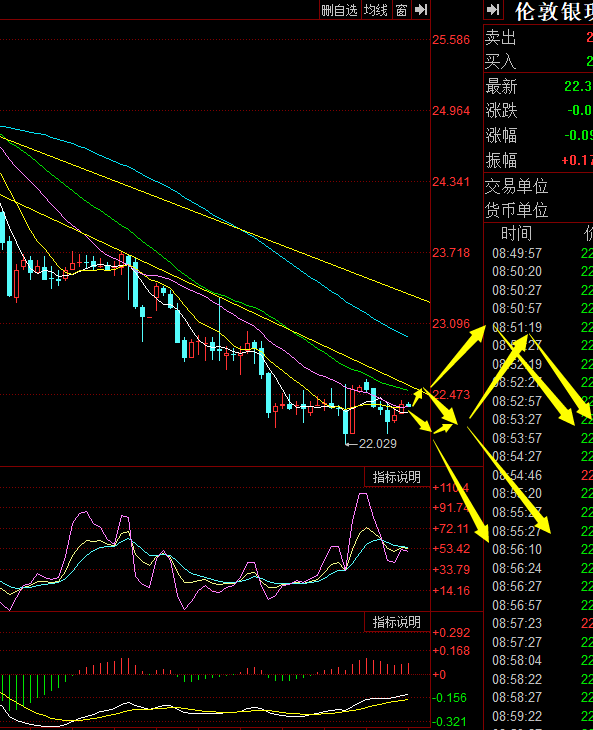The image size is (593, 730).
Task: Click the chart-panel collapse arrow icon
Action: click(421, 10)
